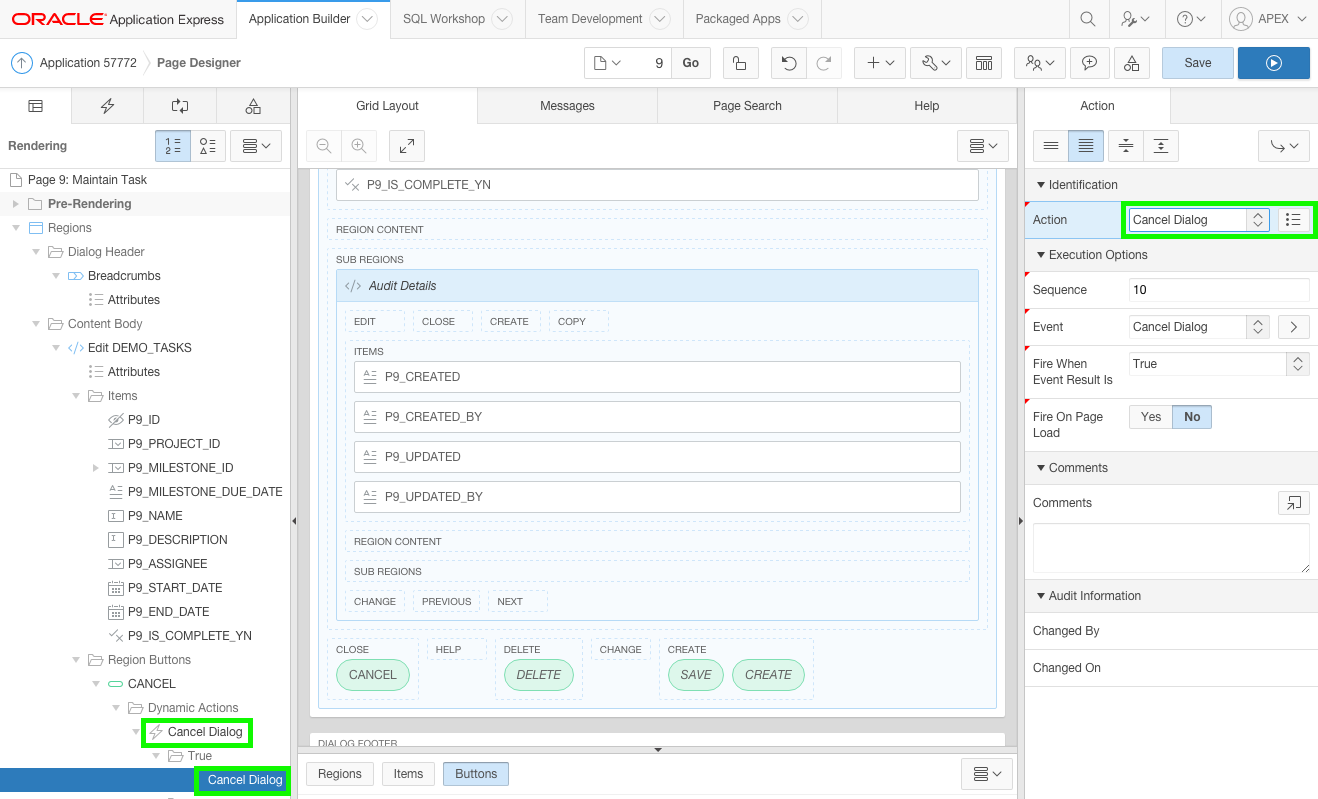Click in the Comments text area

point(1171,548)
